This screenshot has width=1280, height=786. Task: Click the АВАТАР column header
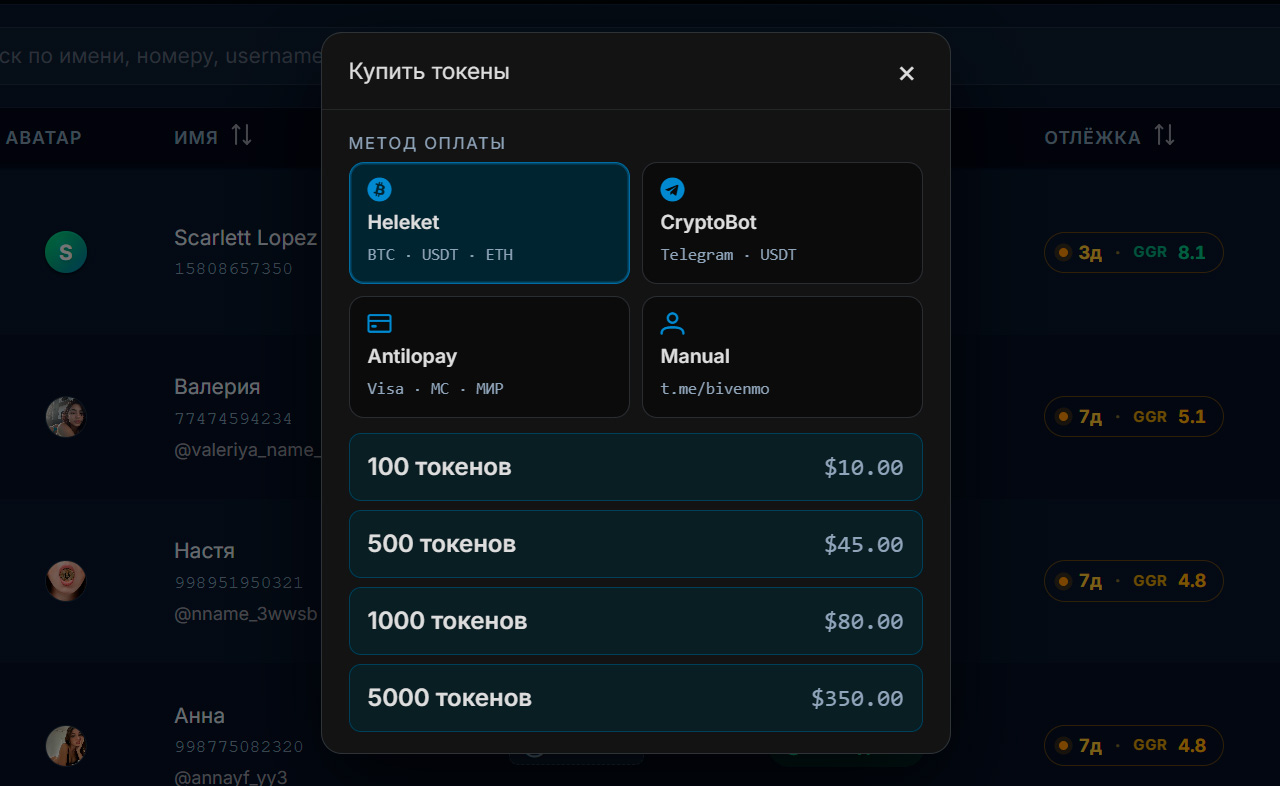pos(44,138)
